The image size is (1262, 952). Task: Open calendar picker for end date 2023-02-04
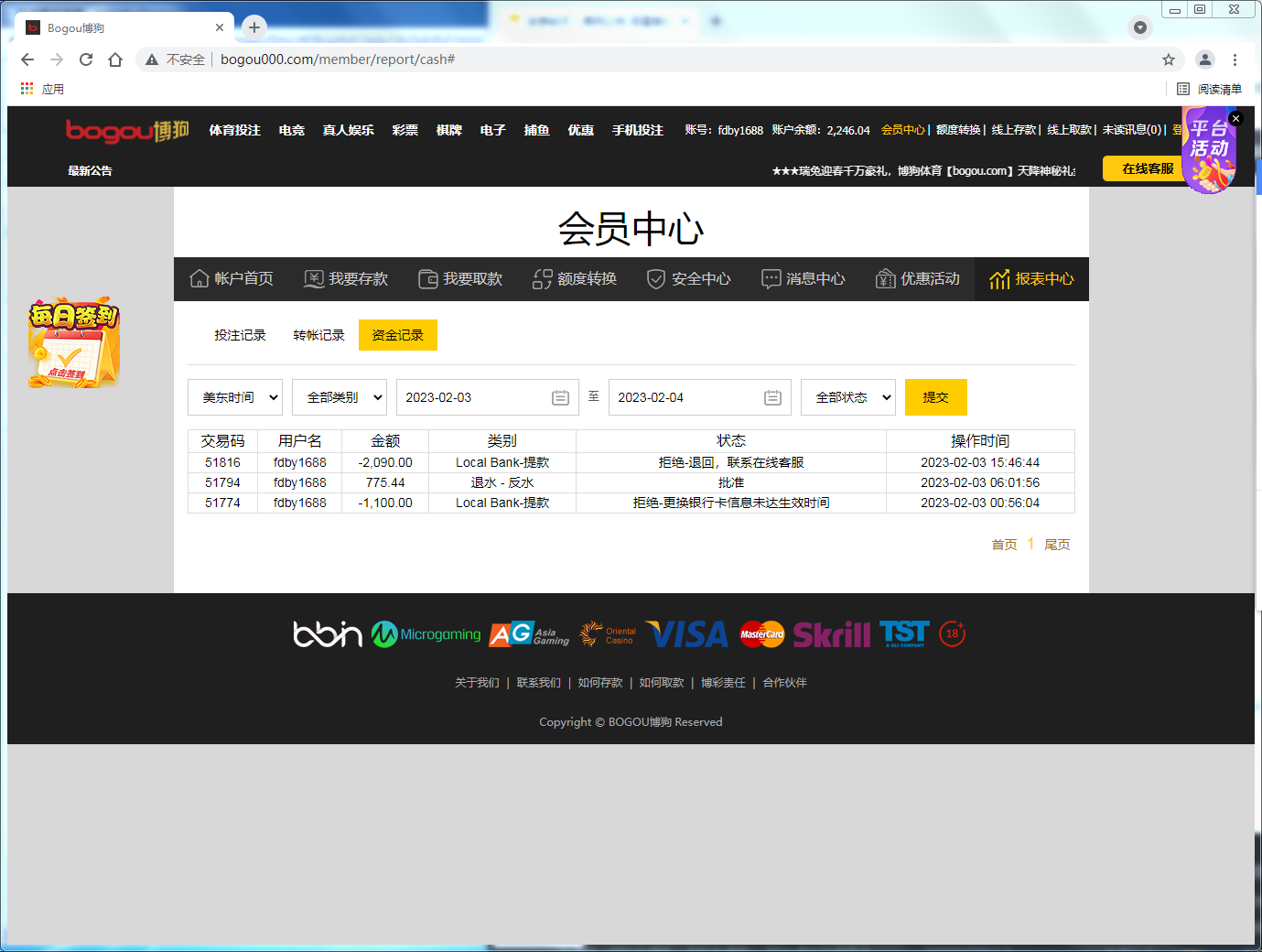[x=772, y=397]
